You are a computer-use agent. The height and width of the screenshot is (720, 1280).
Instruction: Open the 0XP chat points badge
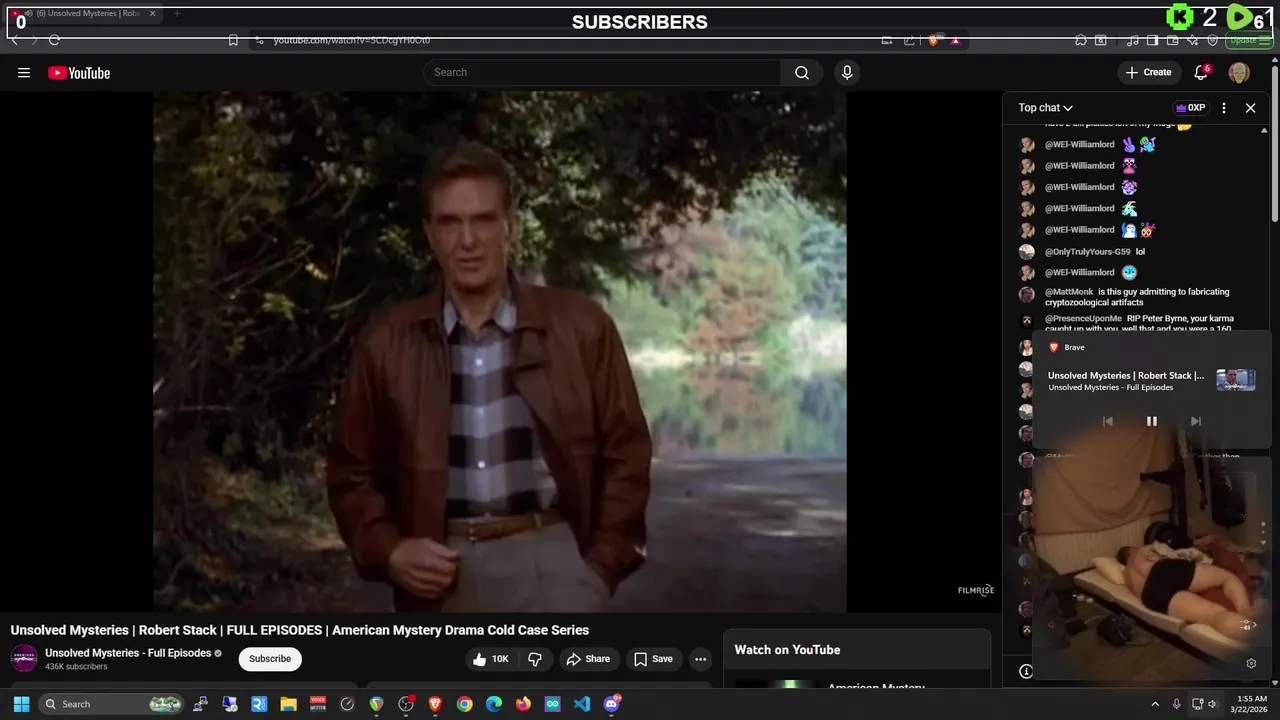(1190, 108)
